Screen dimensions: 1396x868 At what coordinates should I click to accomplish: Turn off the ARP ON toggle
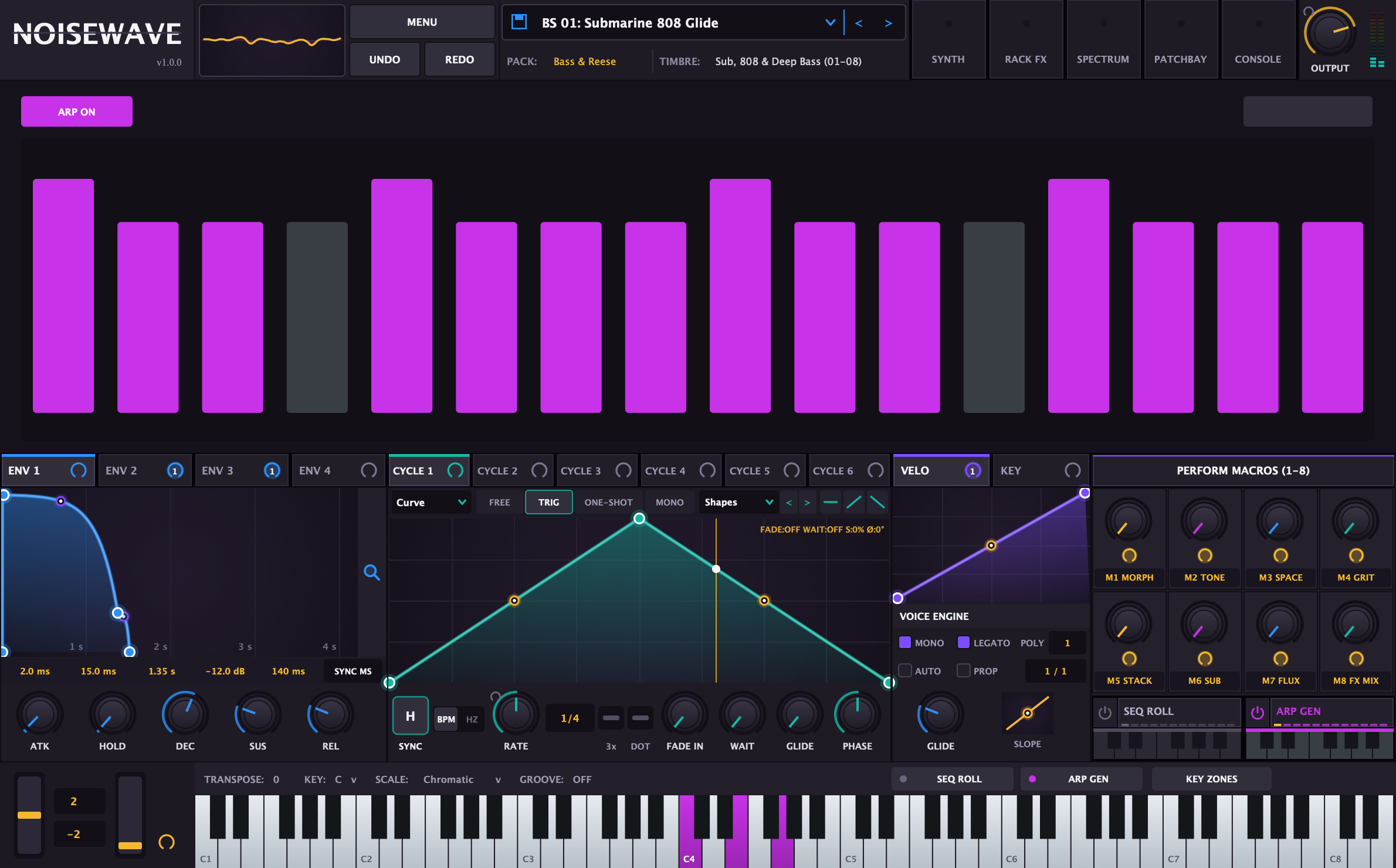pyautogui.click(x=77, y=111)
